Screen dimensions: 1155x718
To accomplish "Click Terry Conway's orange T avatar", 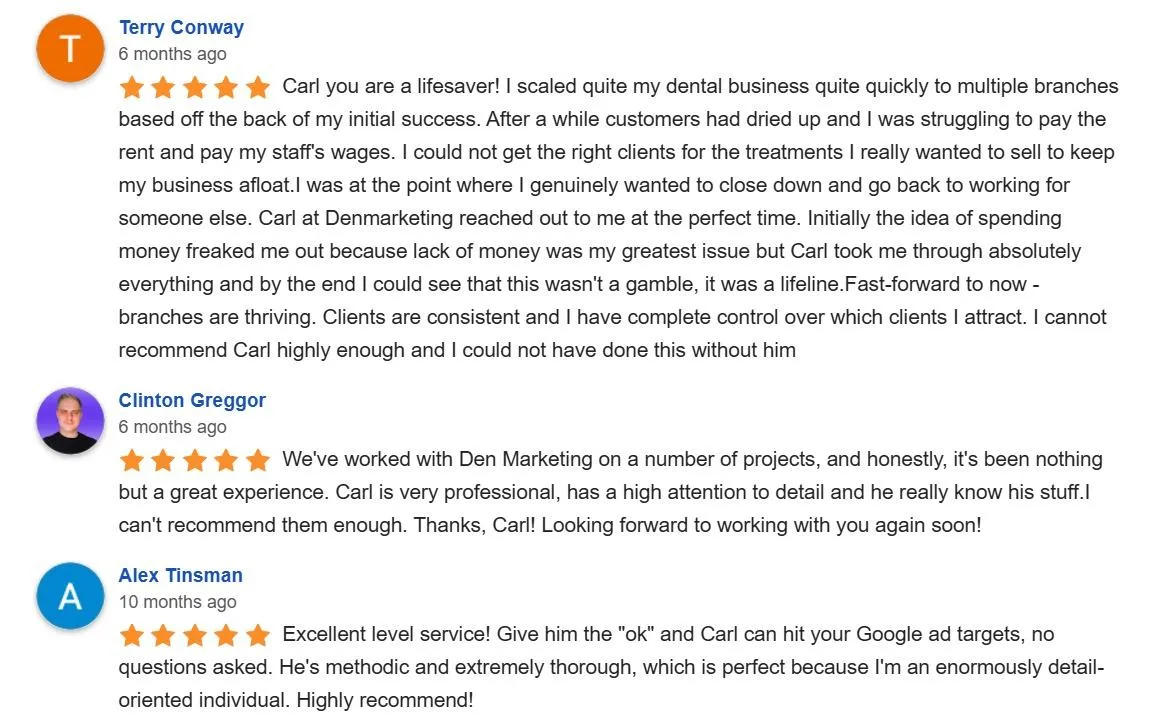I will [70, 48].
